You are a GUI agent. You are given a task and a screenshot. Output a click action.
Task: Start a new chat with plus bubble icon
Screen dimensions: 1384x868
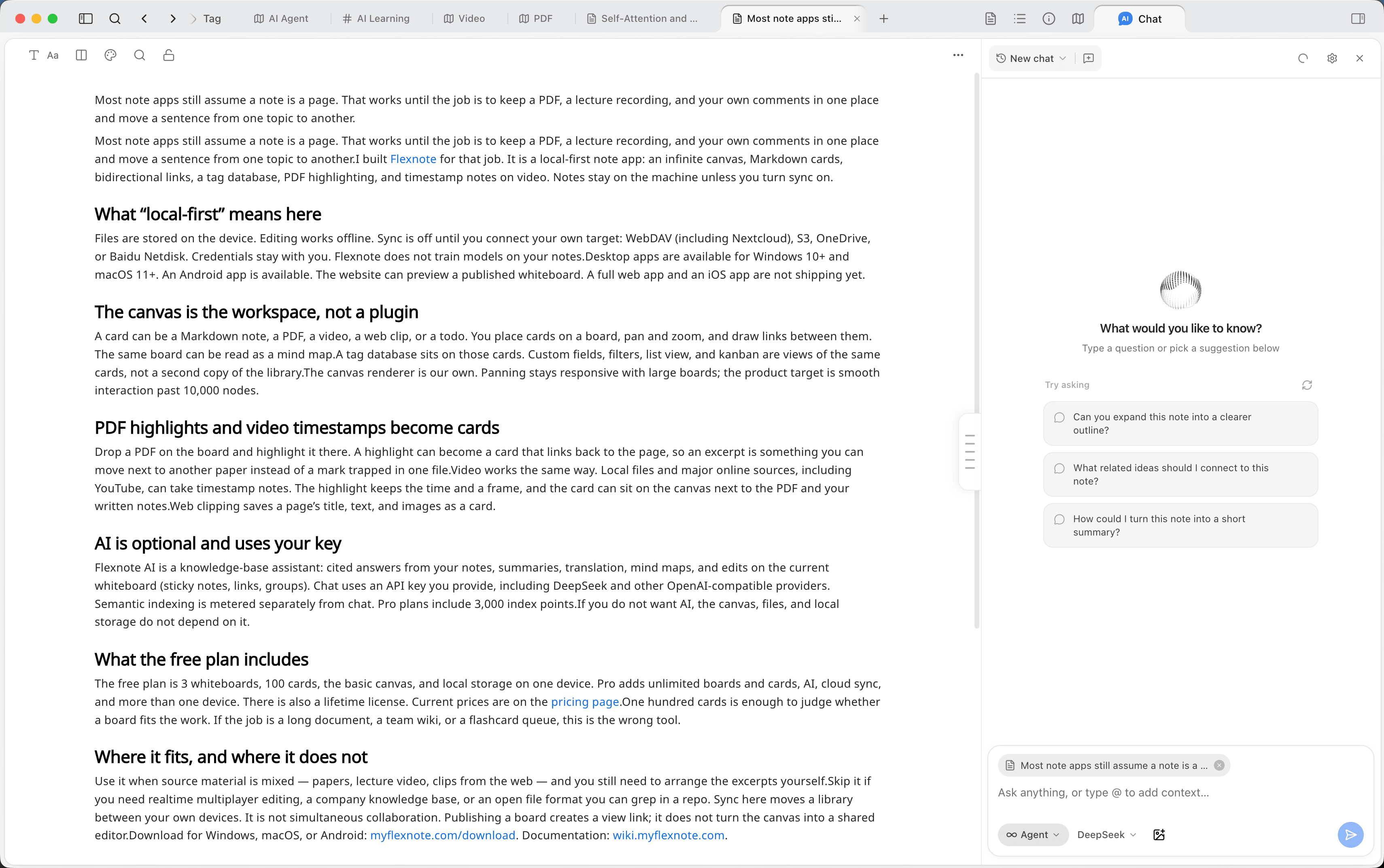[x=1088, y=58]
